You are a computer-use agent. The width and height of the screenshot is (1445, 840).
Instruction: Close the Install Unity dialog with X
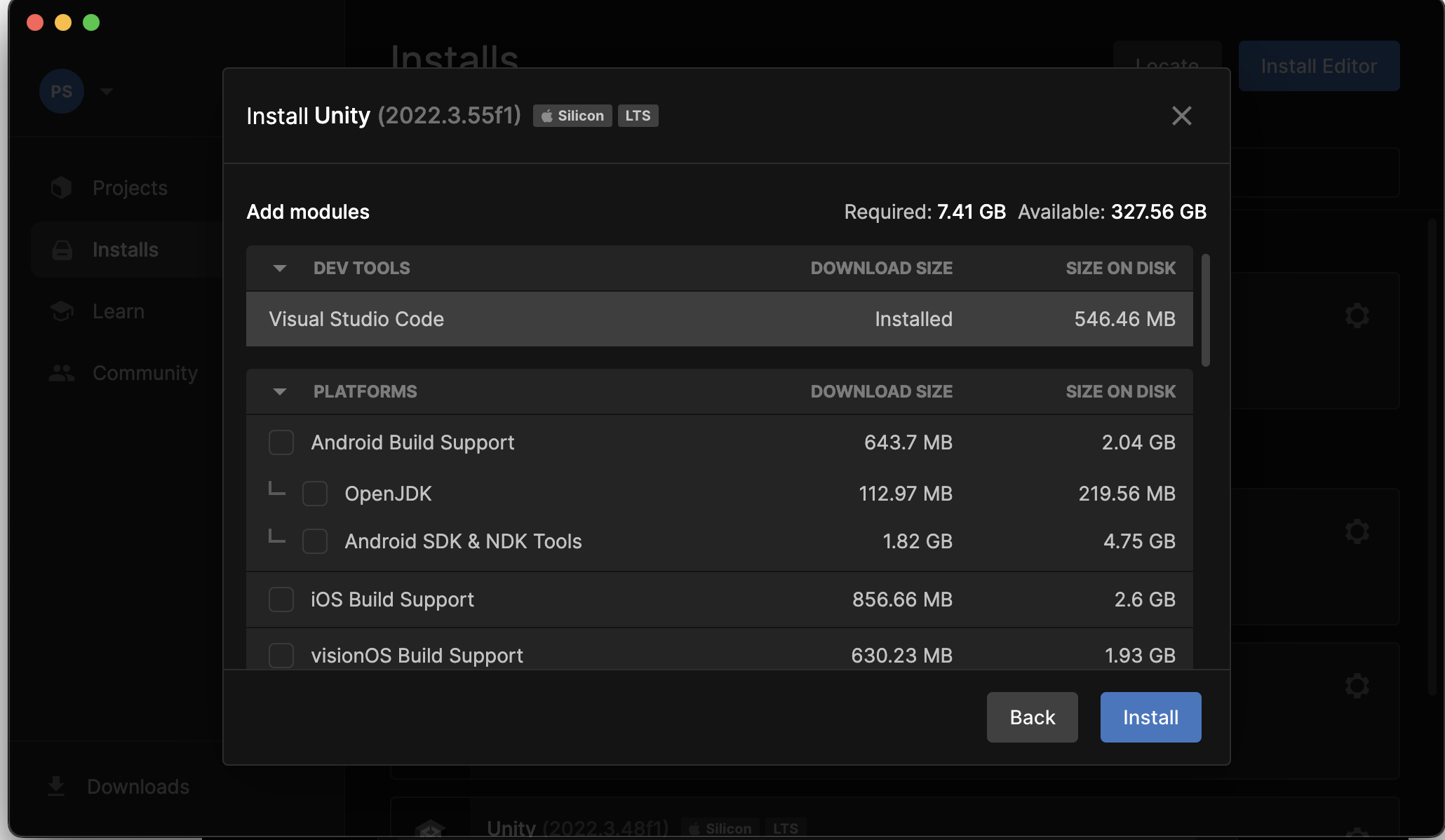pyautogui.click(x=1181, y=116)
